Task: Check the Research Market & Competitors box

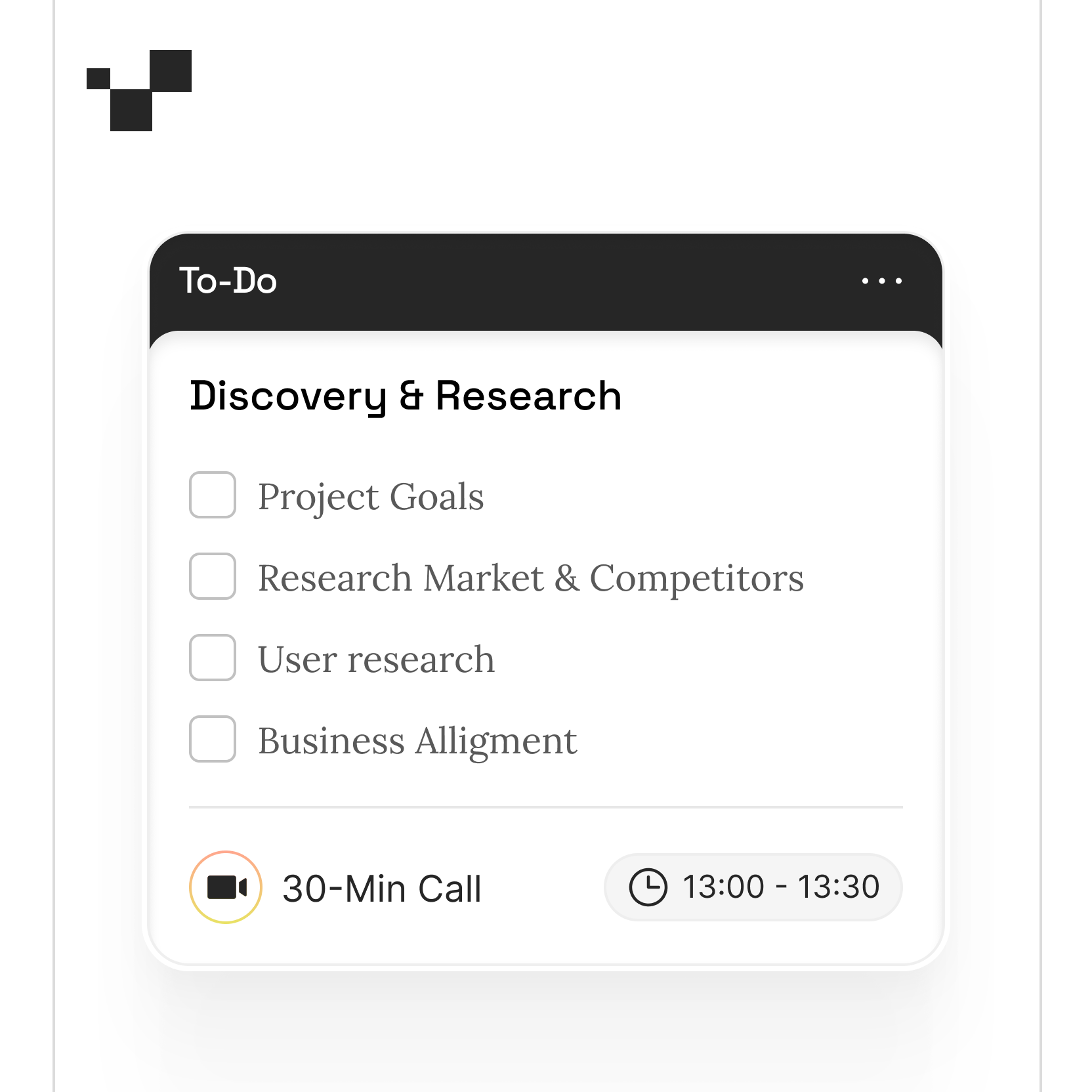Action: pos(213,576)
